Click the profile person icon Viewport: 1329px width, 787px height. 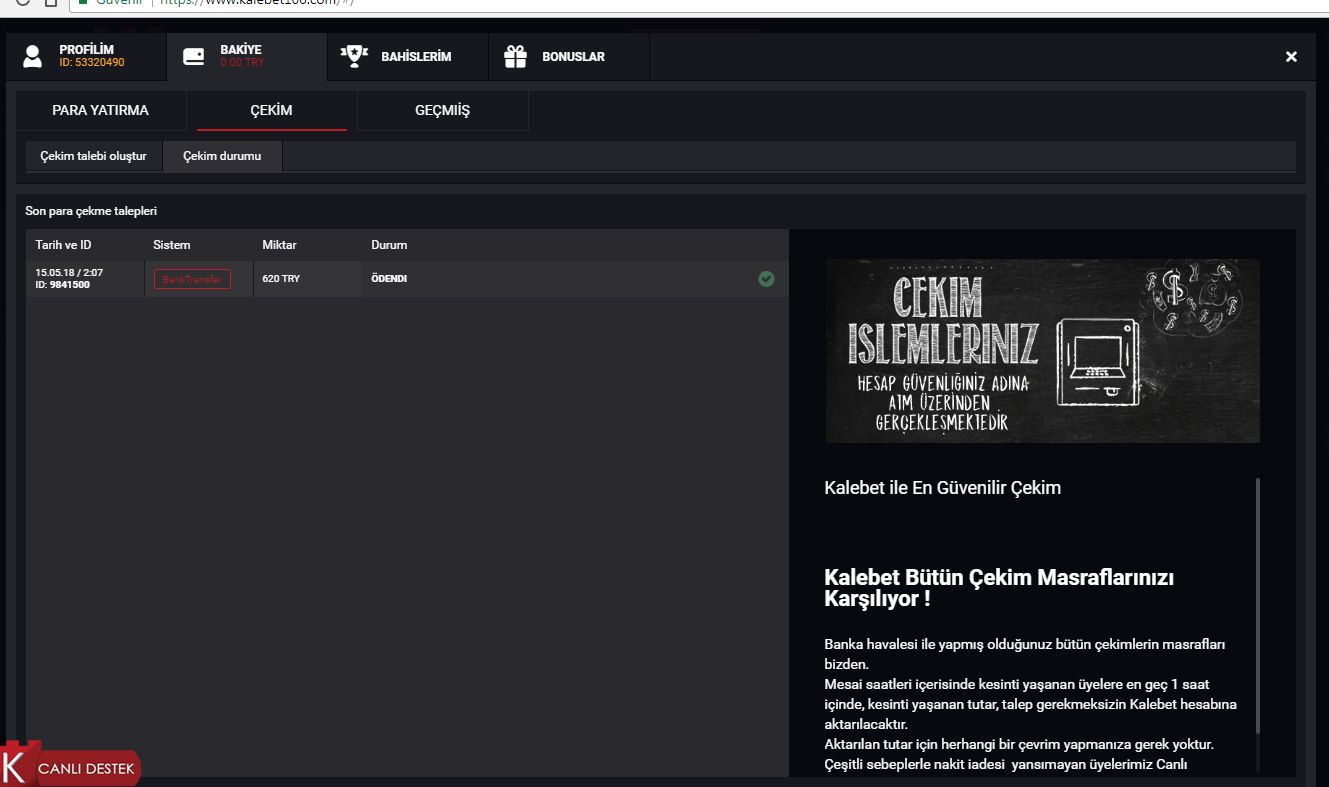[x=33, y=57]
